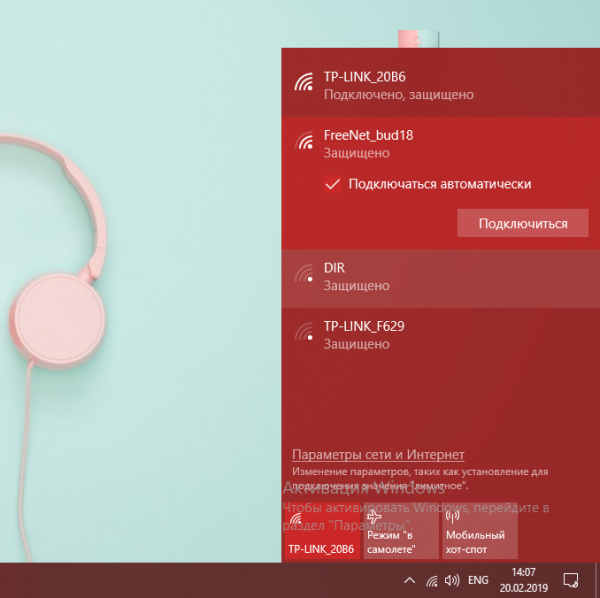The width and height of the screenshot is (600, 598).
Task: Show hidden tray icons with the chevron
Action: click(409, 580)
